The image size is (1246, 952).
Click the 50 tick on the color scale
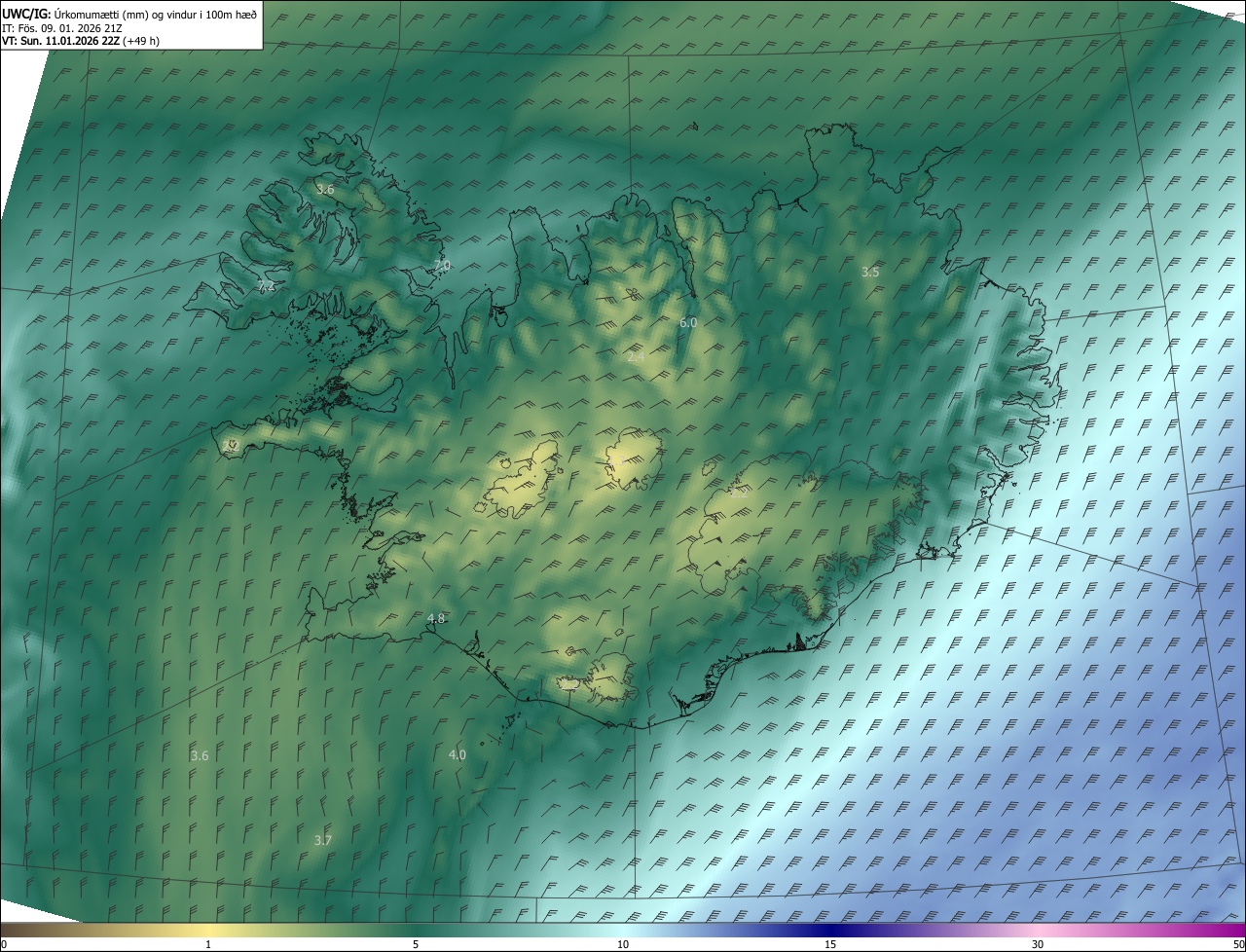[x=1238, y=945]
